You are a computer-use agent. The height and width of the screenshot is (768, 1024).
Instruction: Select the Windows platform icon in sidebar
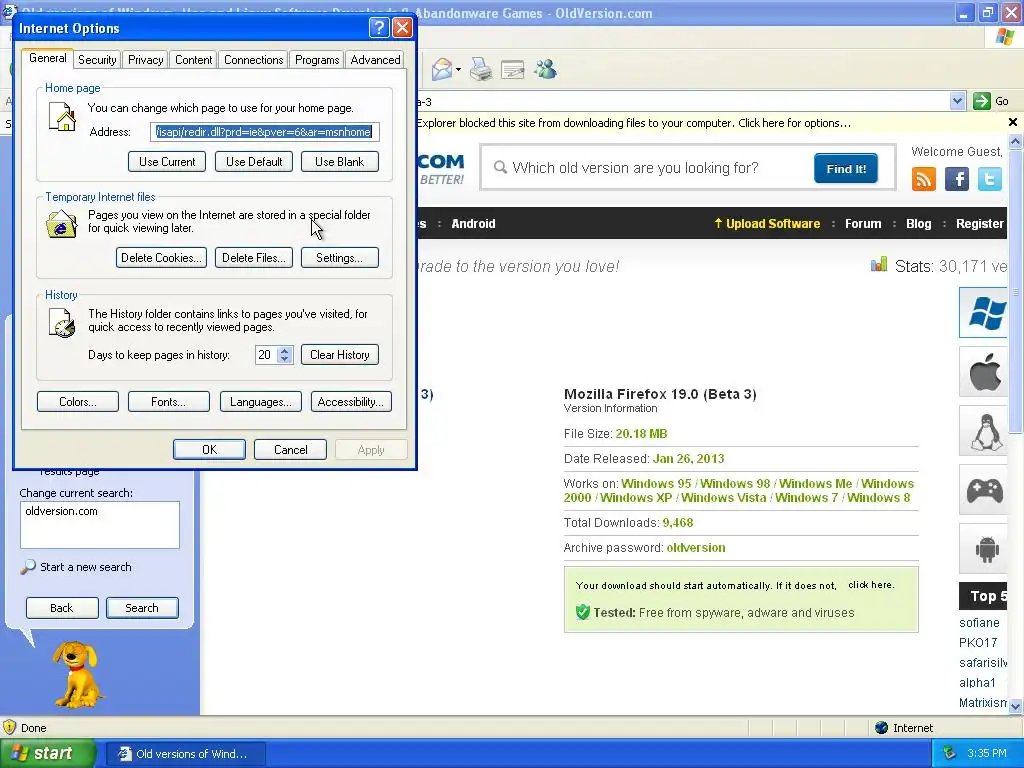pyautogui.click(x=984, y=313)
